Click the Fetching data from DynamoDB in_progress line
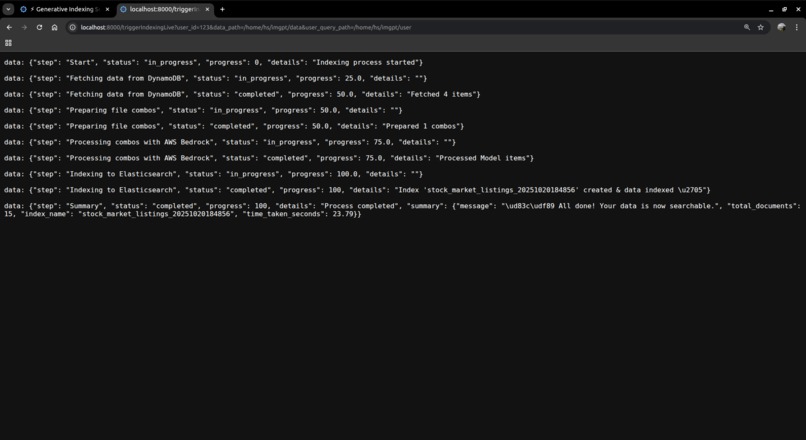Screen dimensions: 806x440 click(215, 78)
